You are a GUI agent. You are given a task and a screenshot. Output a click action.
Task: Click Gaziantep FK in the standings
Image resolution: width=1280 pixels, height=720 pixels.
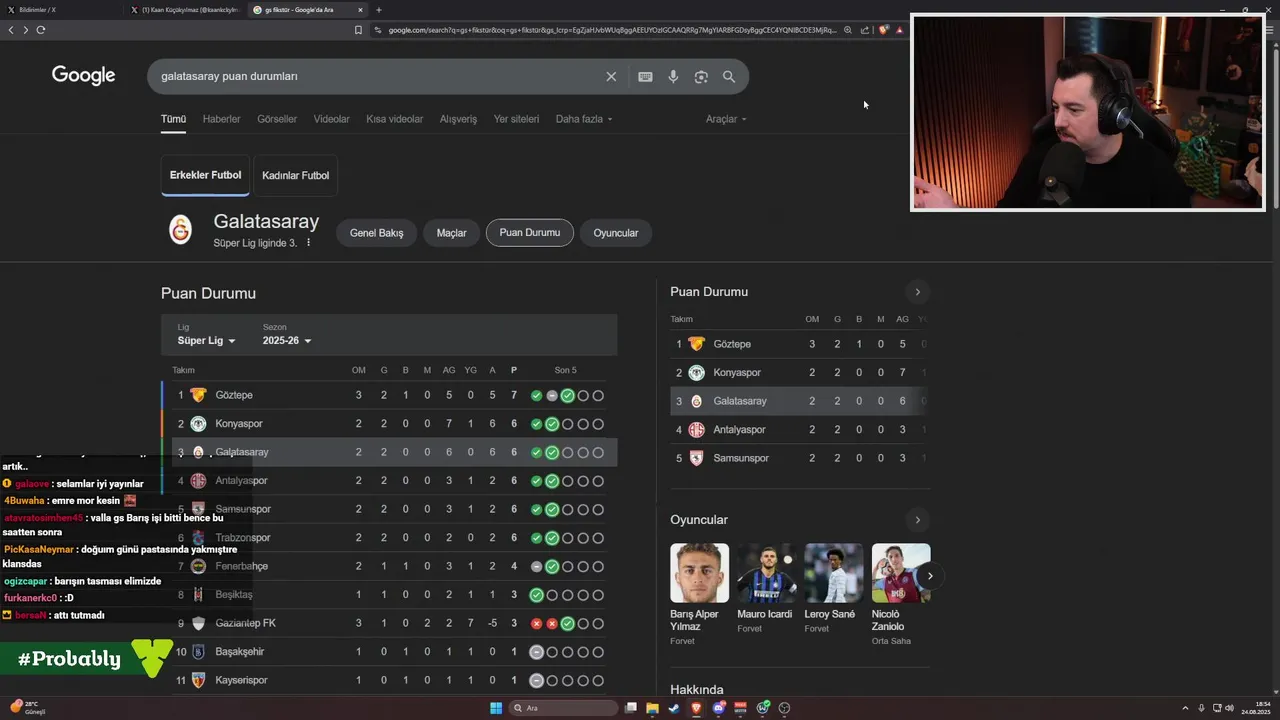tap(246, 623)
